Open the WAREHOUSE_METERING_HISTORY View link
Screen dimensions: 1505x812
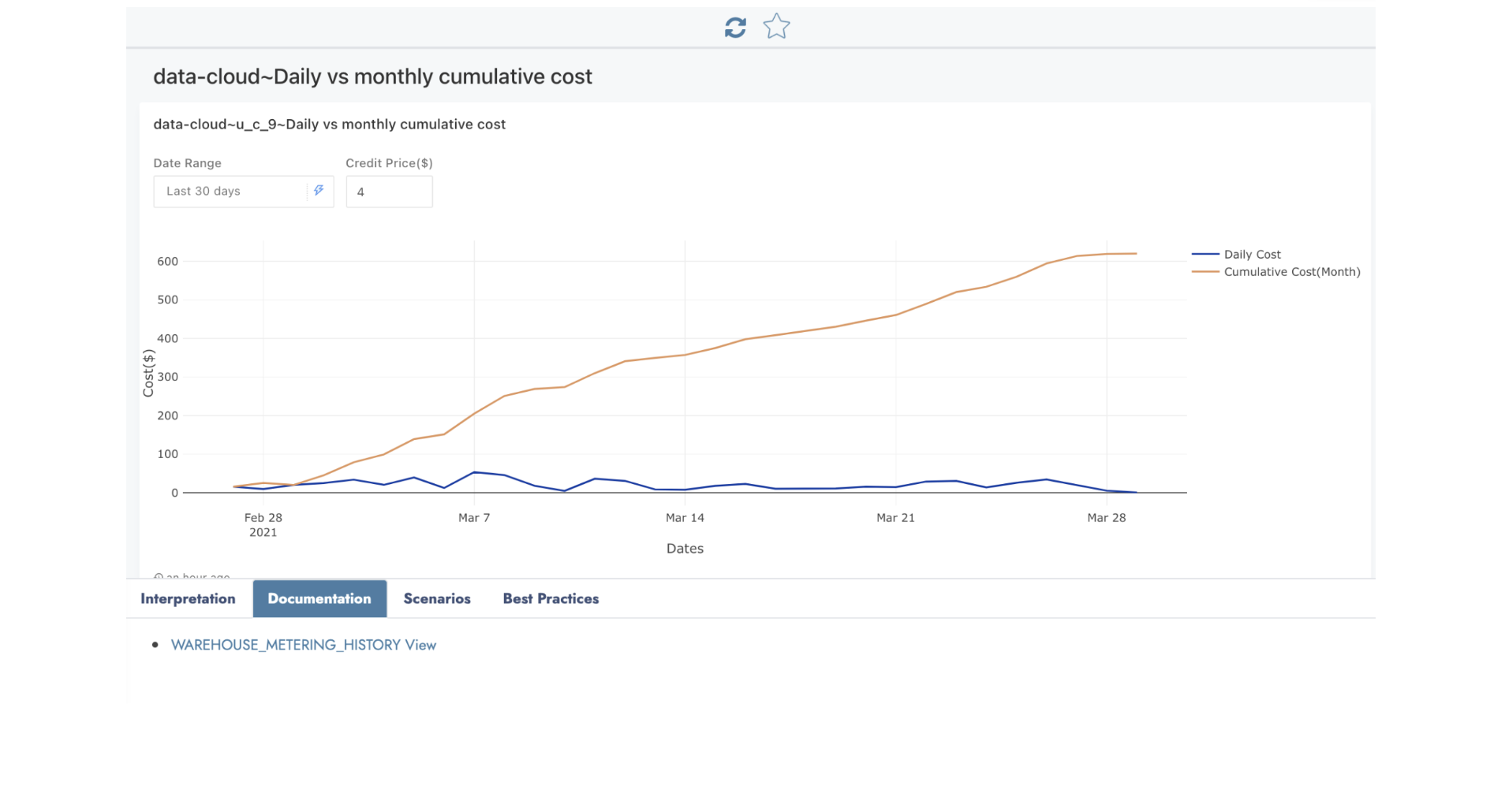click(x=304, y=645)
